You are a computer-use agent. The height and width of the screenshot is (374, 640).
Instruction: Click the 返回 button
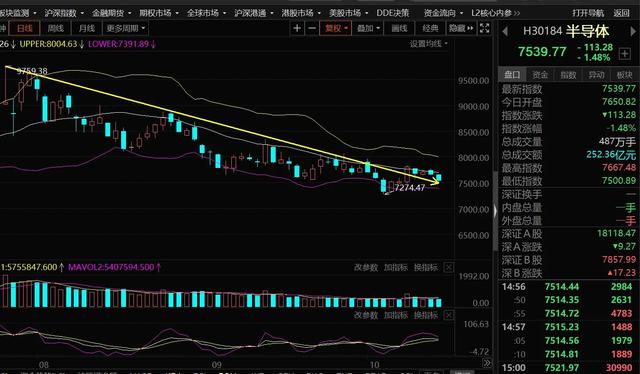(x=621, y=13)
